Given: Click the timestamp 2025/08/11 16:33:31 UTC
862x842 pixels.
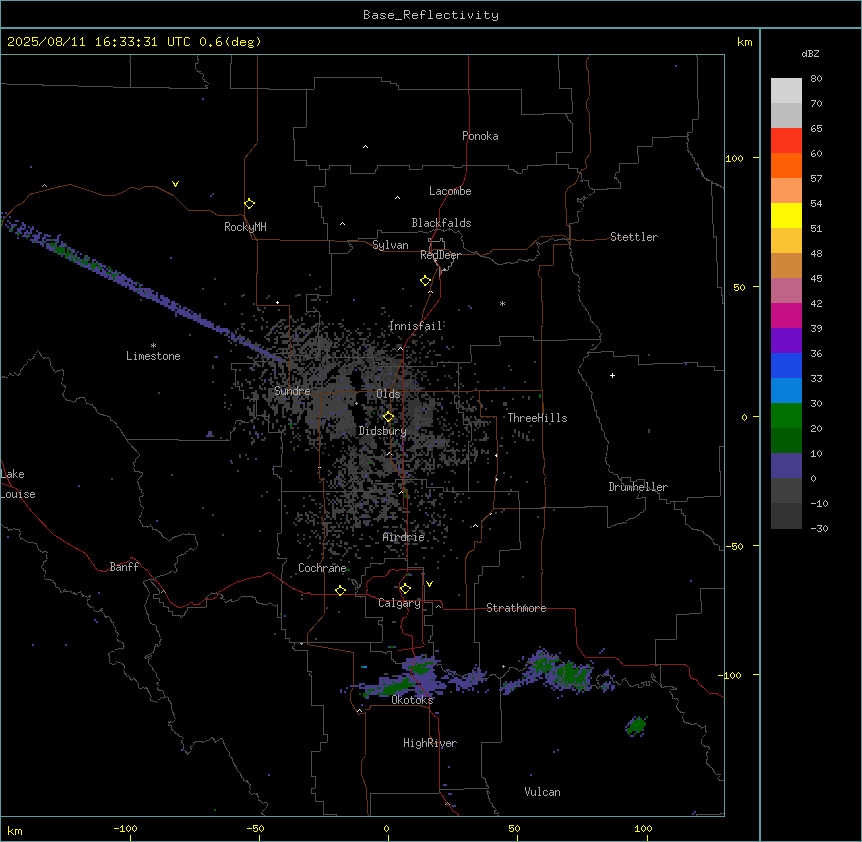Looking at the screenshot, I should (x=99, y=42).
